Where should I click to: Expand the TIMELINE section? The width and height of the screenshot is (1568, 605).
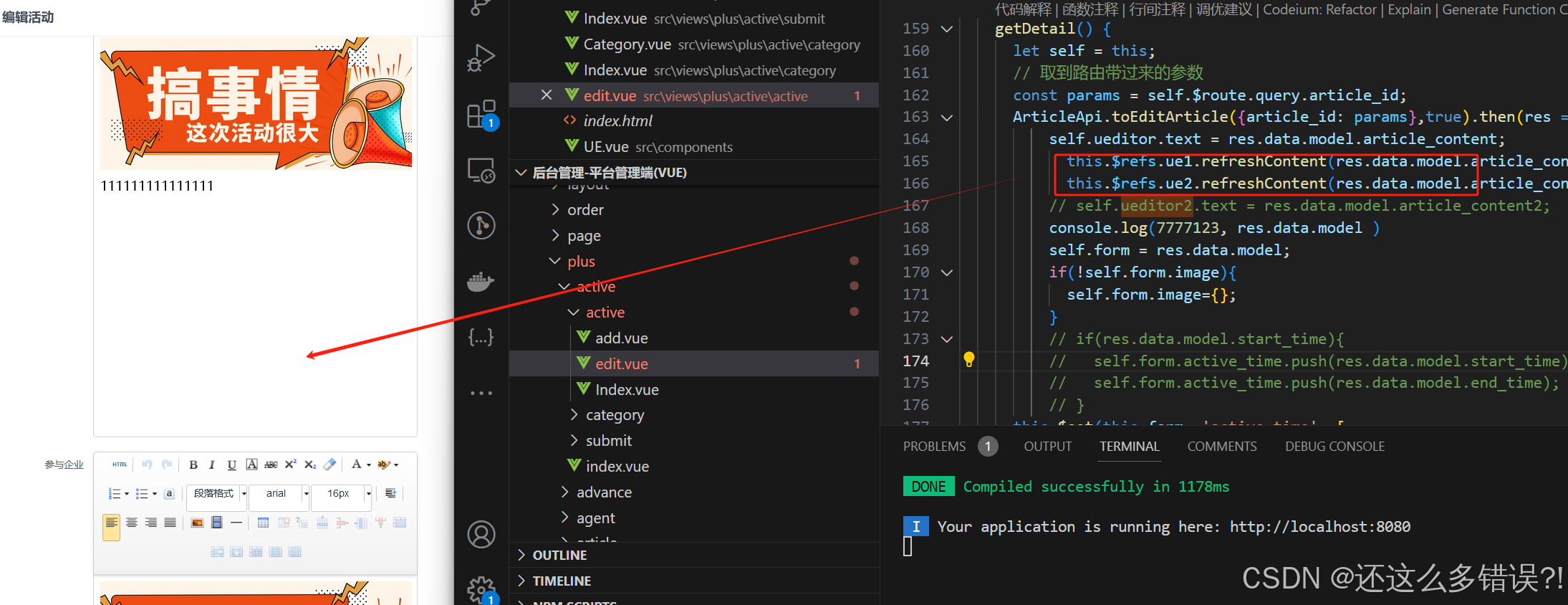pyautogui.click(x=693, y=581)
